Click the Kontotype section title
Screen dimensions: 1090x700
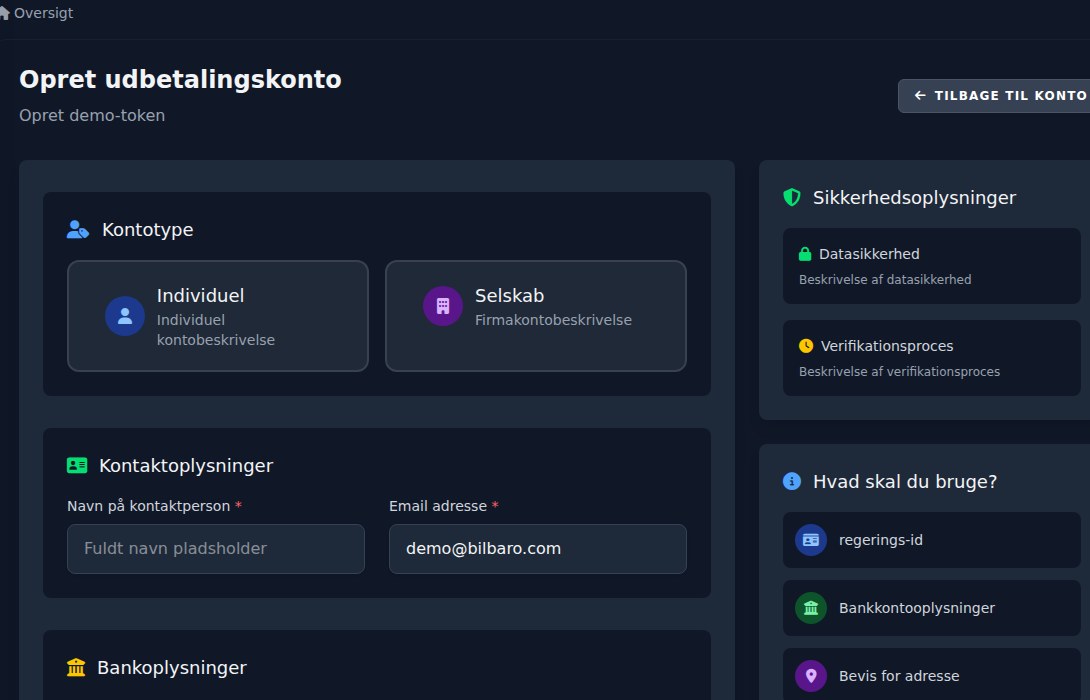coord(147,229)
